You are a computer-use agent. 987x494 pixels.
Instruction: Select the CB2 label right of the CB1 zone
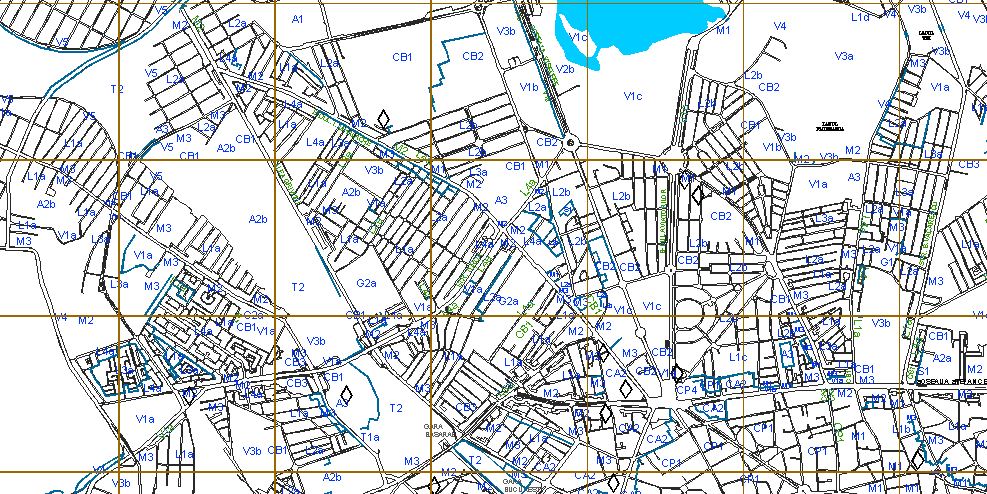pos(473,56)
